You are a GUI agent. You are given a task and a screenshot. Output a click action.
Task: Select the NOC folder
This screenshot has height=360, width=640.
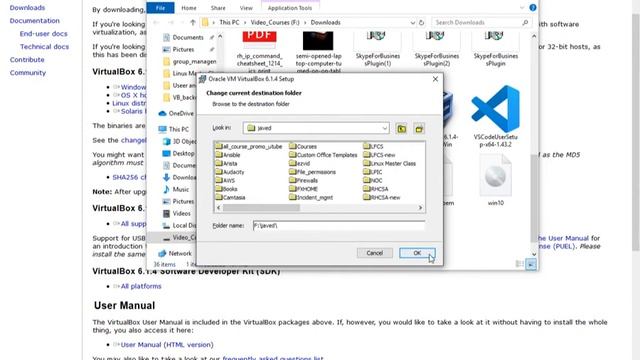coord(373,180)
